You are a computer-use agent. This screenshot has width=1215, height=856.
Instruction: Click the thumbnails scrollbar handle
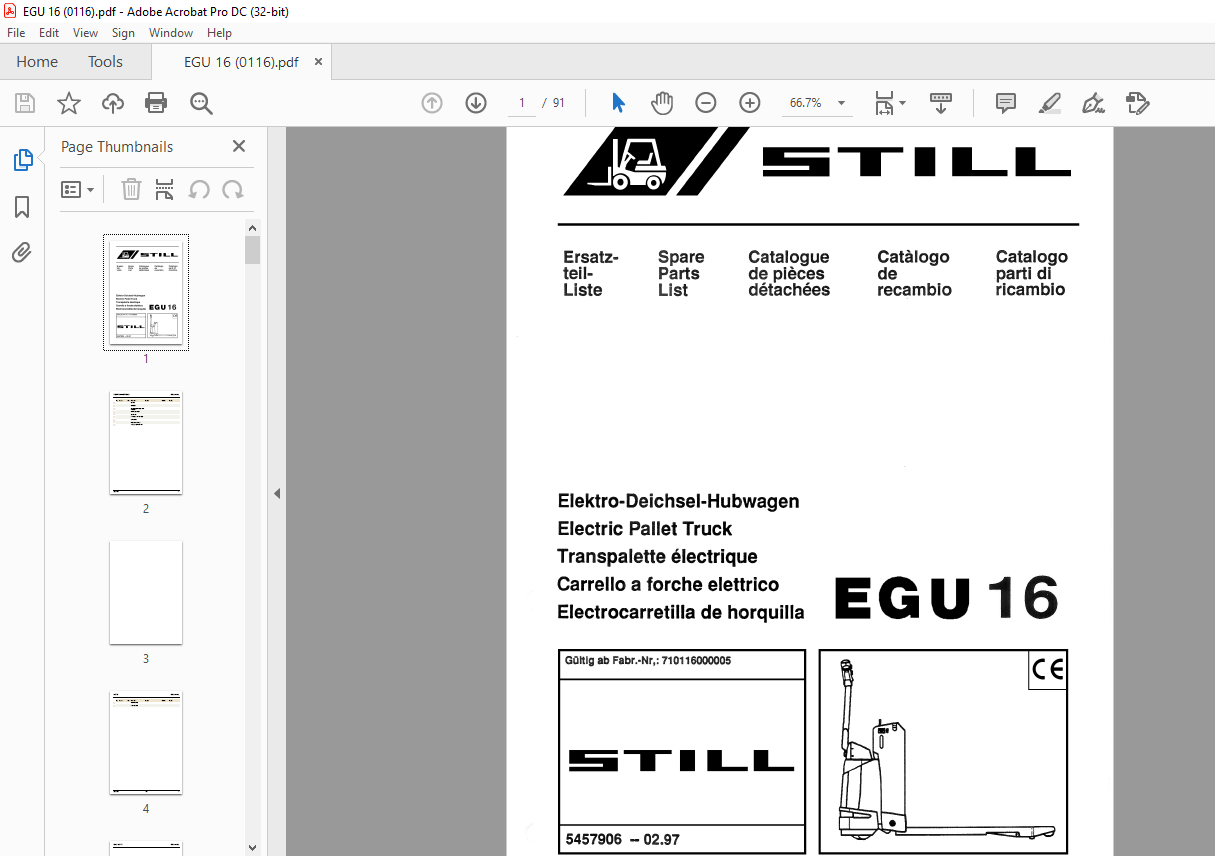coord(252,250)
